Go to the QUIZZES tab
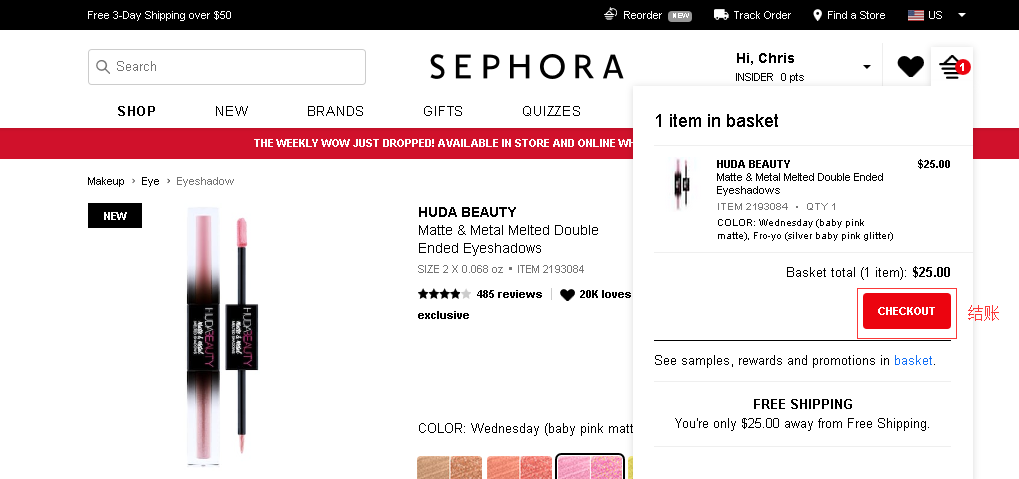The image size is (1019, 479). 551,111
